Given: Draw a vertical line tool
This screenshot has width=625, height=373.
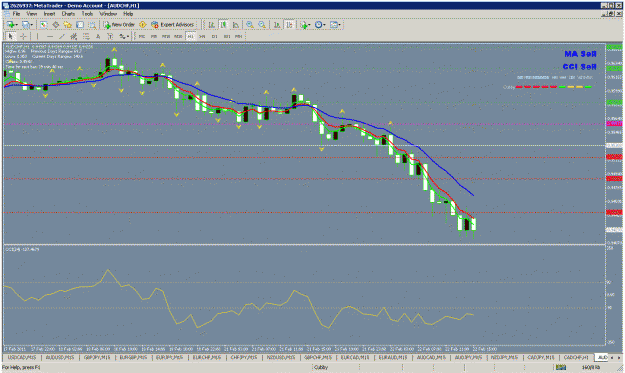Looking at the screenshot, I should [x=37, y=36].
